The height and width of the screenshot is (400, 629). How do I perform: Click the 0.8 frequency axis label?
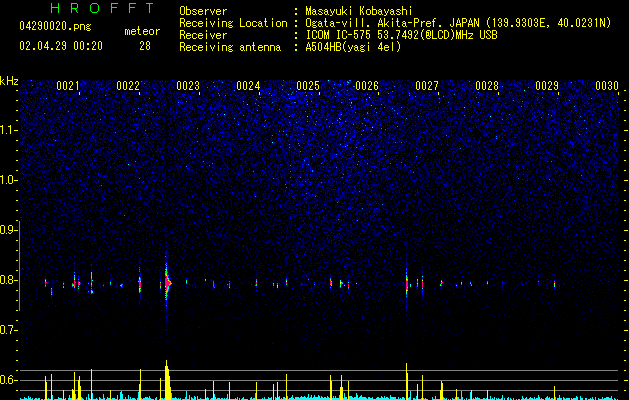click(9, 280)
